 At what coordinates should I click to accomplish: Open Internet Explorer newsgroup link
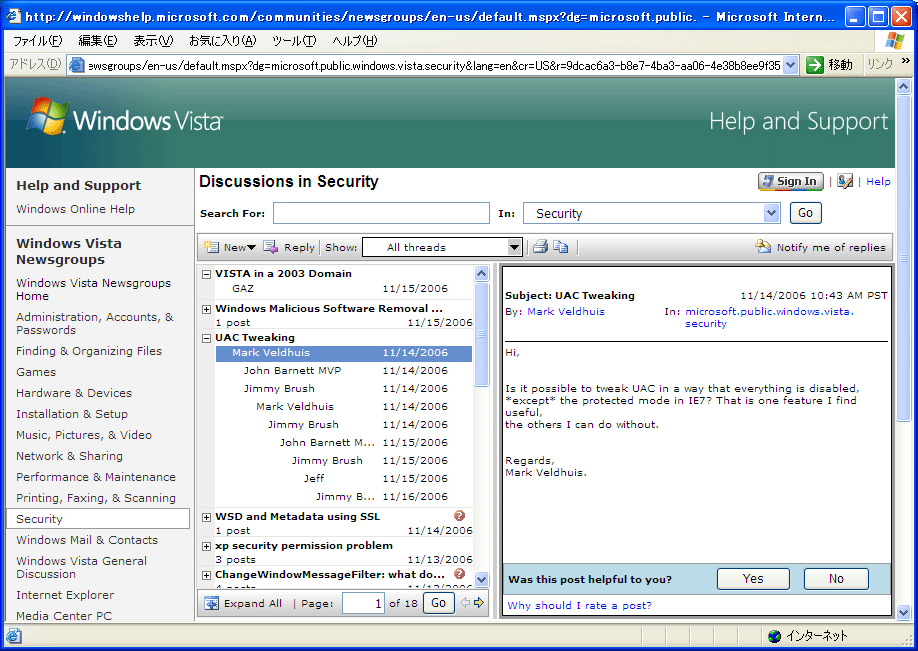(x=65, y=595)
